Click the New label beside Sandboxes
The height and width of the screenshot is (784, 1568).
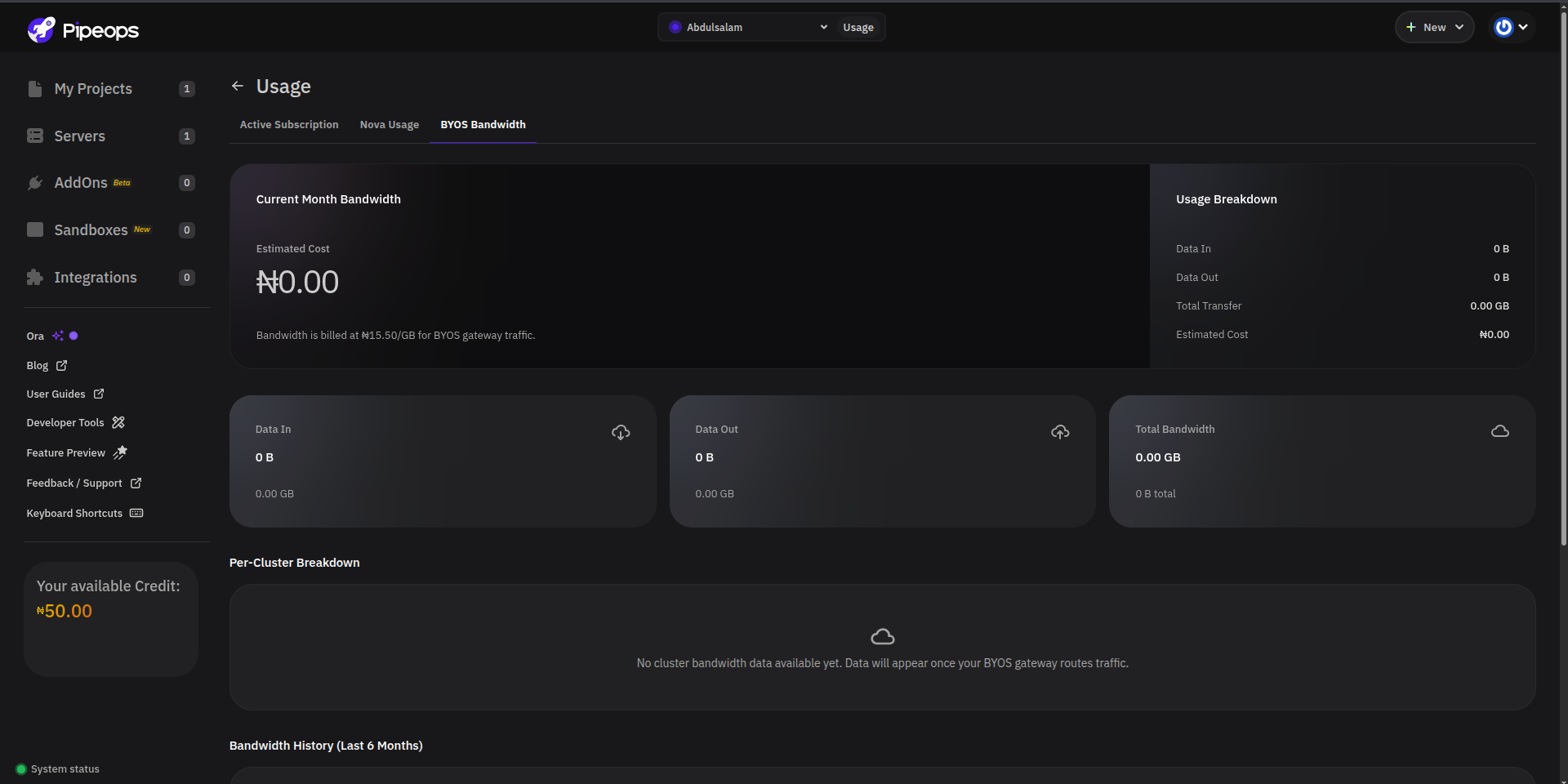(x=142, y=229)
